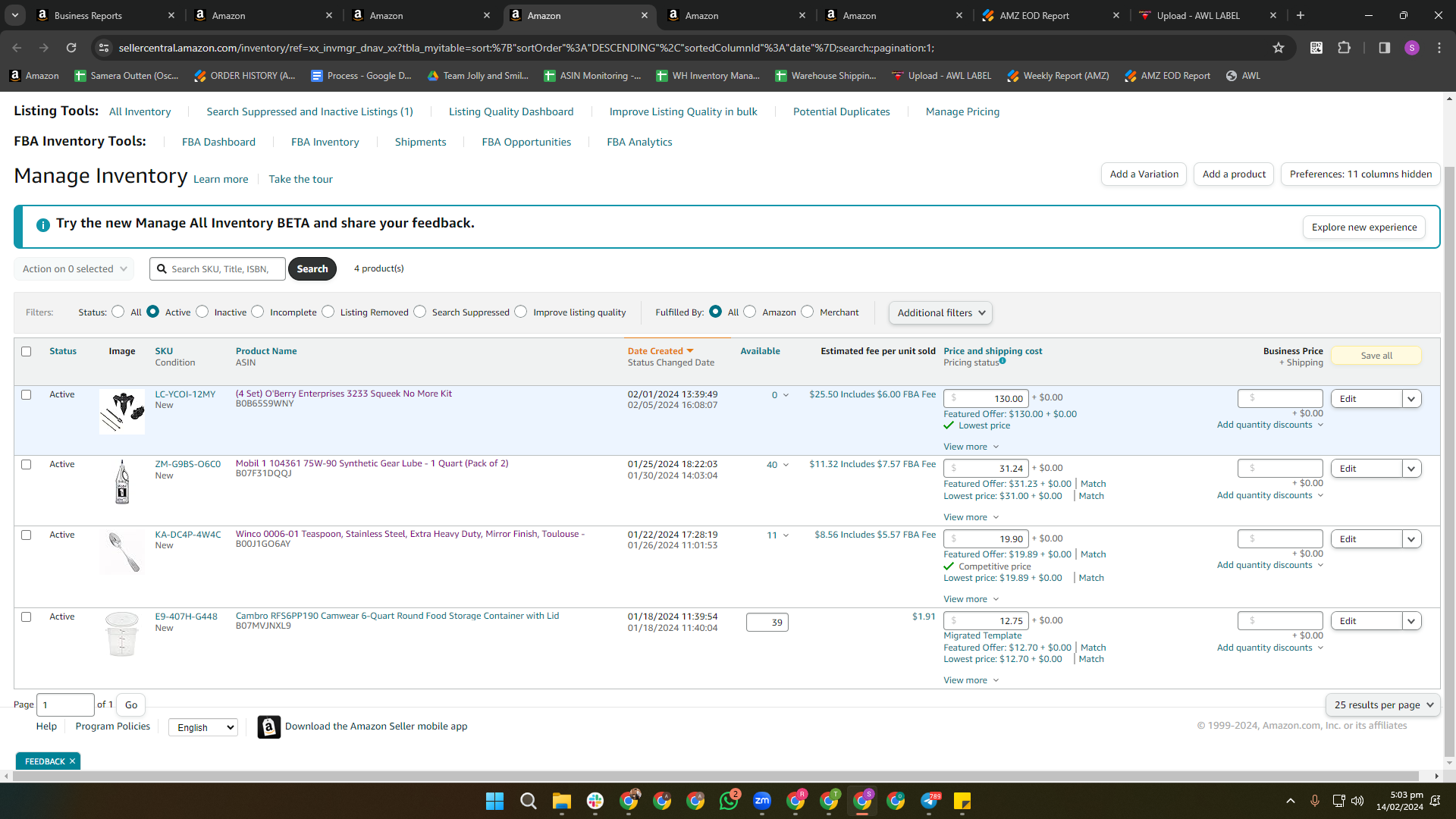Click the Search button

(x=312, y=269)
